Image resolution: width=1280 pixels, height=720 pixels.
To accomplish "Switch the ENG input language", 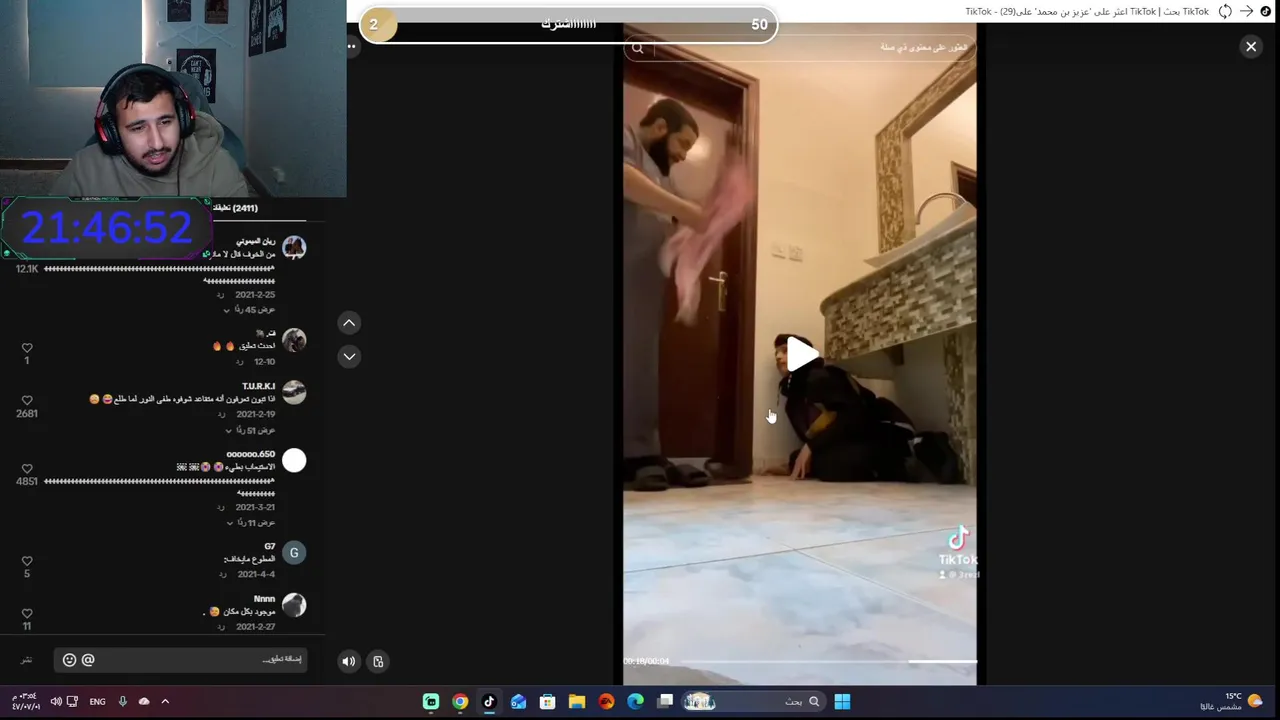I will click(x=97, y=702).
